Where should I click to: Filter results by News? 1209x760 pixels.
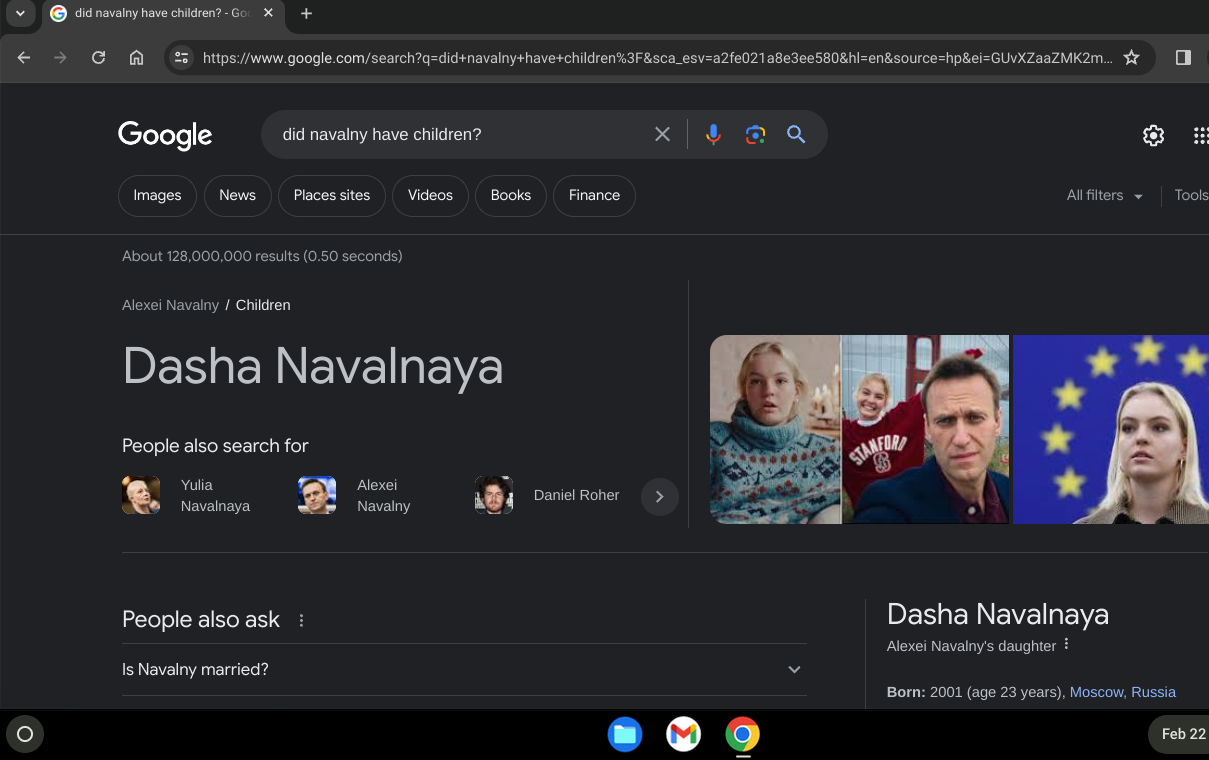tap(237, 195)
